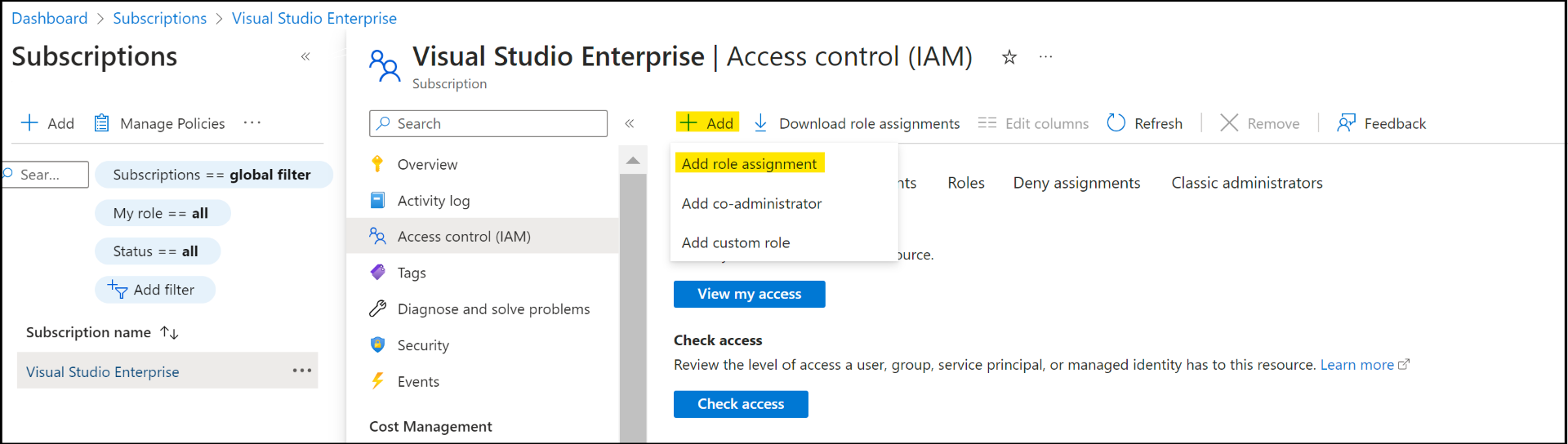
Task: Switch to the Classic administrators tab
Action: point(1247,183)
